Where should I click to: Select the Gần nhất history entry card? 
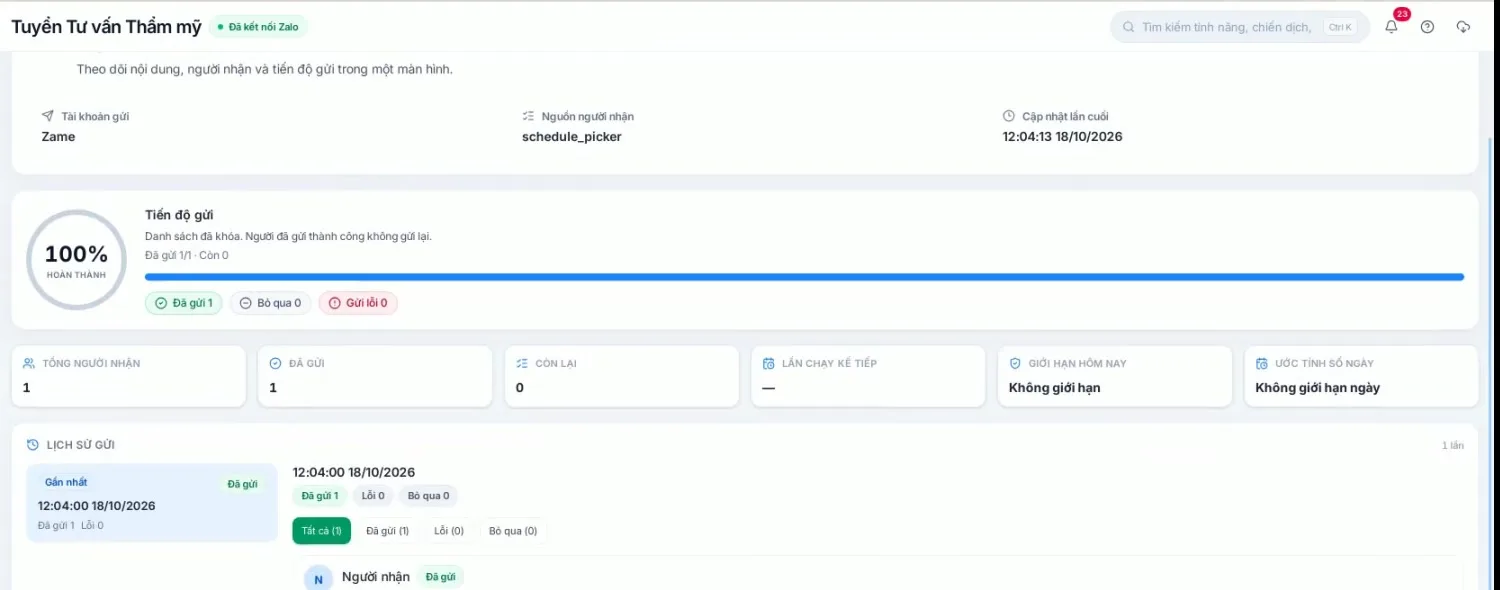(x=152, y=503)
